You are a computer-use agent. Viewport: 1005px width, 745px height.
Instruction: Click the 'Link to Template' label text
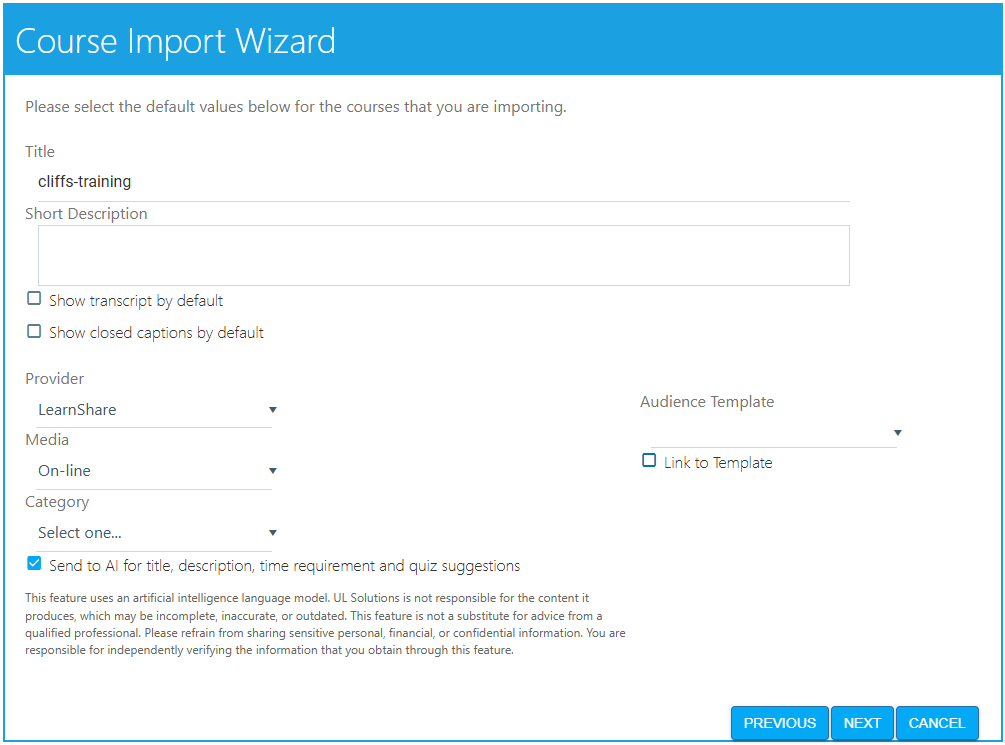(x=718, y=463)
